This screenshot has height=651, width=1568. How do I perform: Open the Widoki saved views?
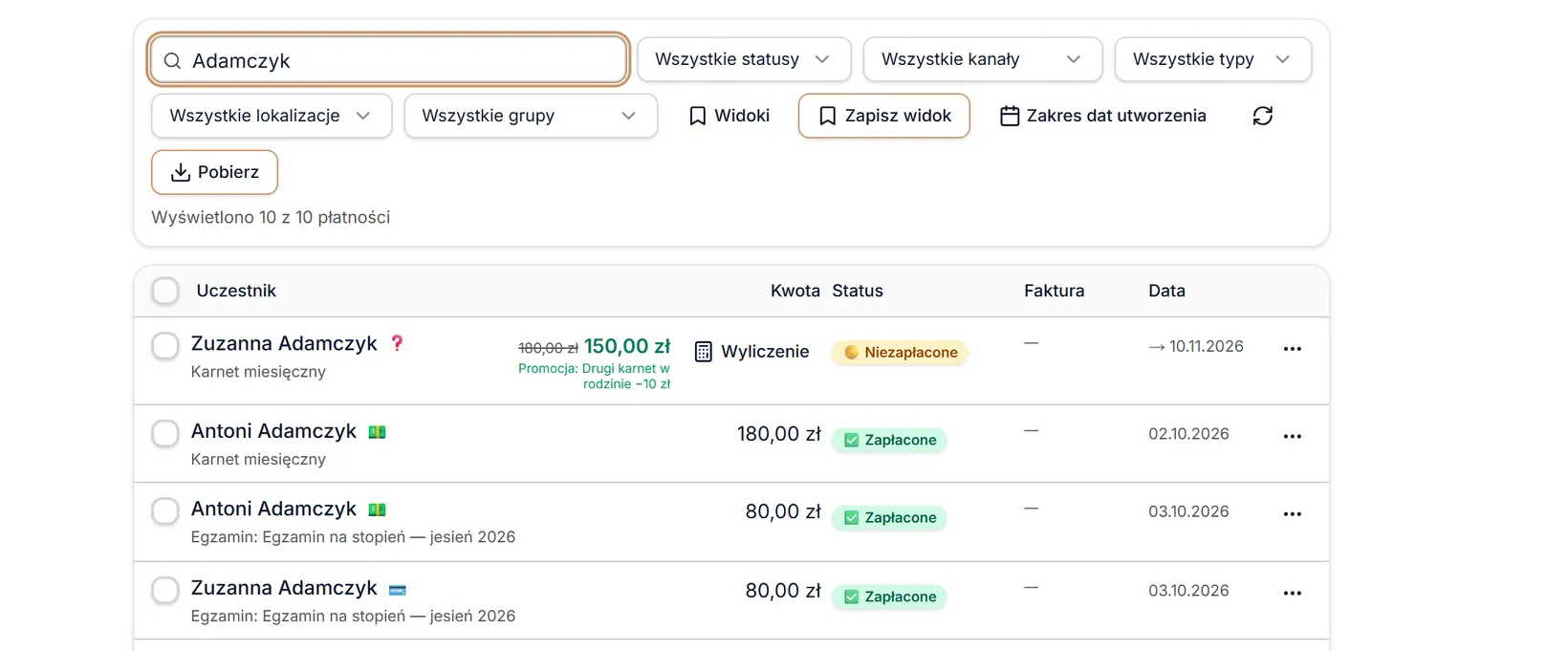pos(730,116)
